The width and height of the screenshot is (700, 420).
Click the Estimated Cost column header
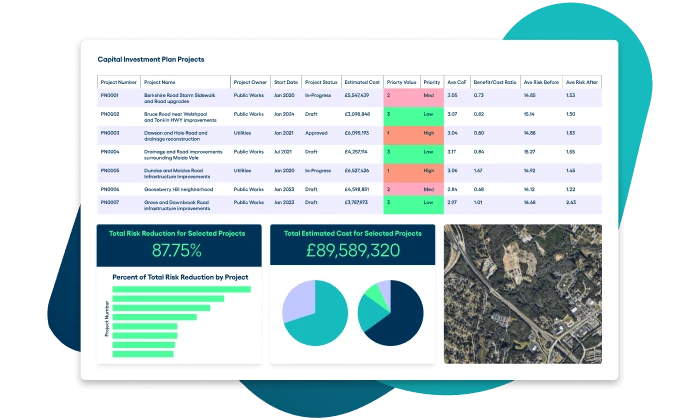tap(362, 82)
